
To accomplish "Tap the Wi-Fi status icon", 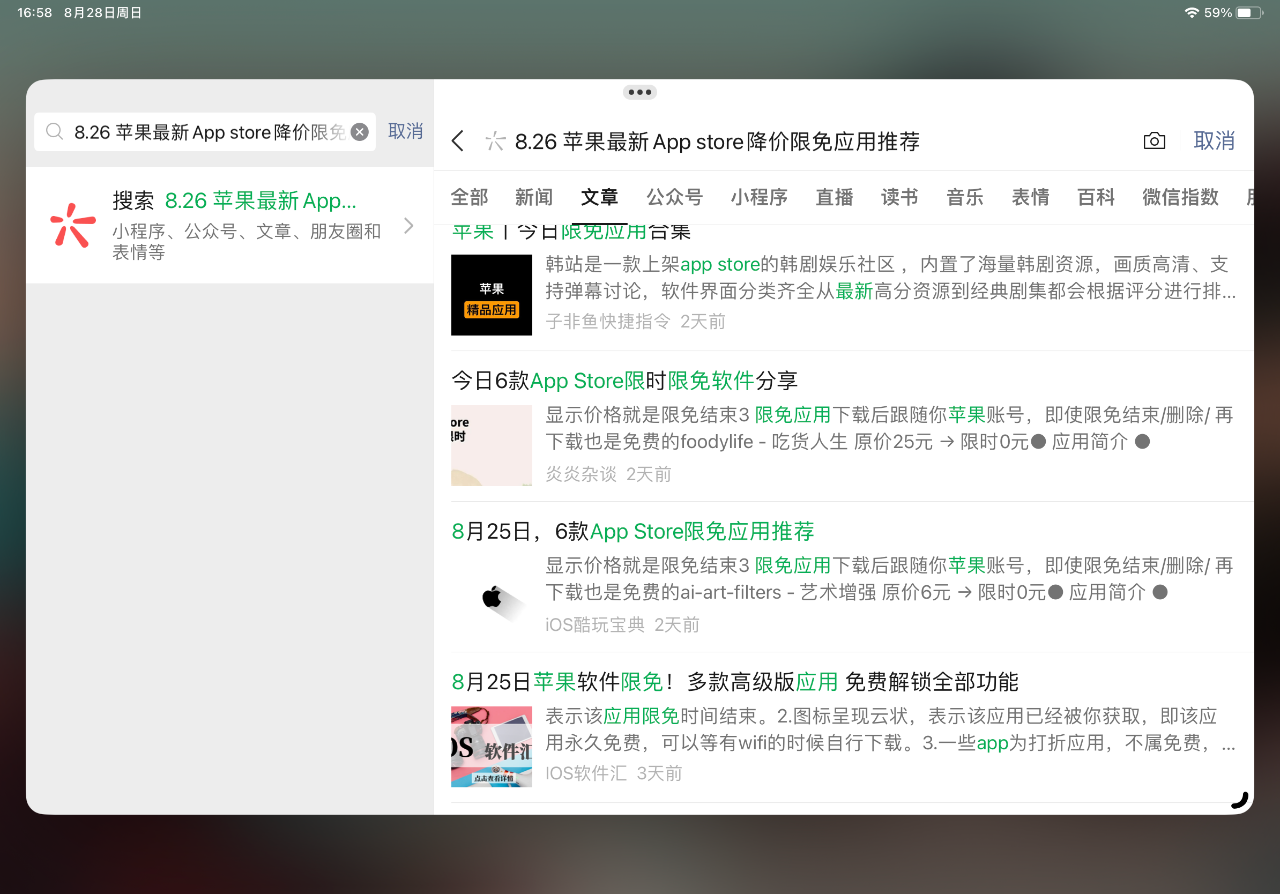I will [1191, 13].
